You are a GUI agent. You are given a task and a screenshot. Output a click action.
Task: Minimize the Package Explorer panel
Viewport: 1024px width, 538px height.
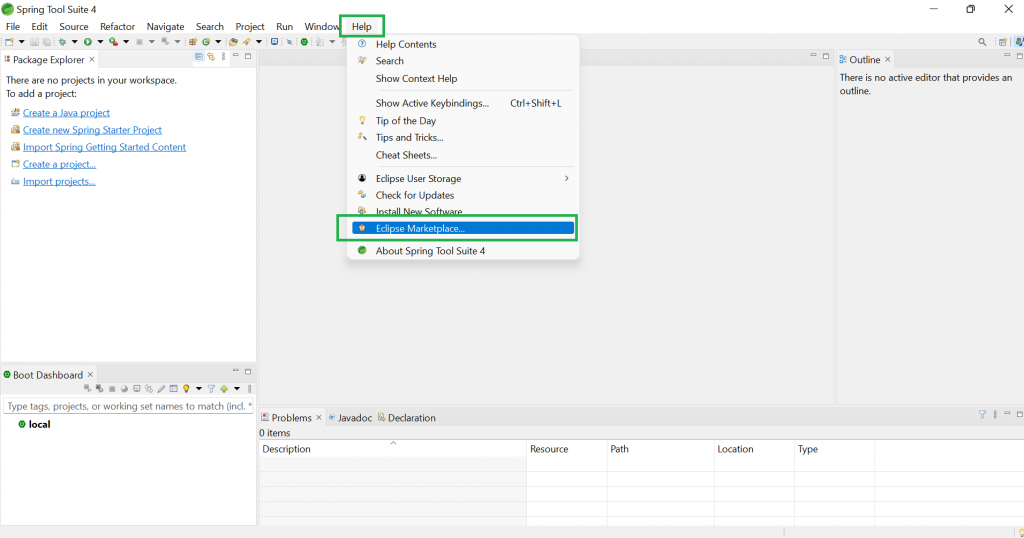[236, 56]
